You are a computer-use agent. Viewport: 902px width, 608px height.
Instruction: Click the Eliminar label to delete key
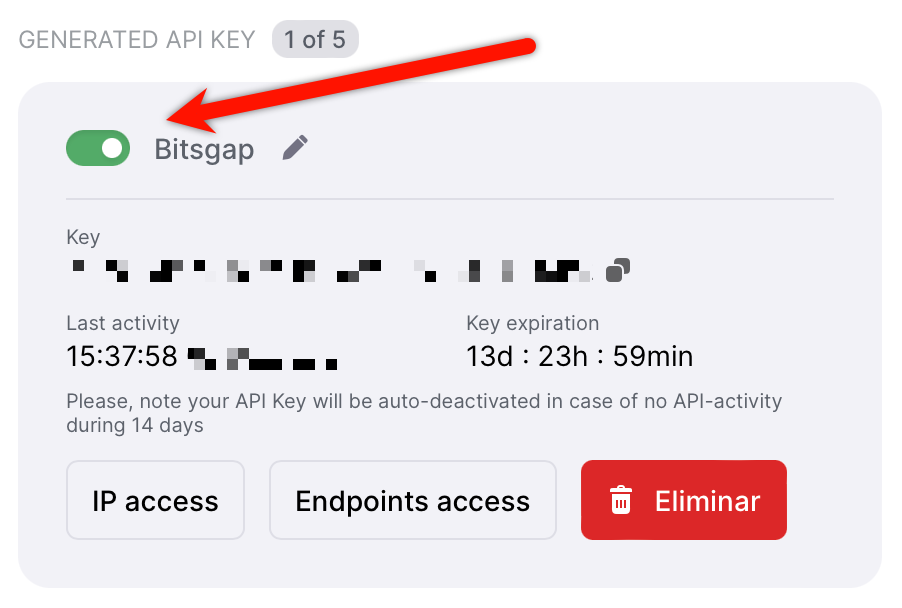(x=708, y=501)
